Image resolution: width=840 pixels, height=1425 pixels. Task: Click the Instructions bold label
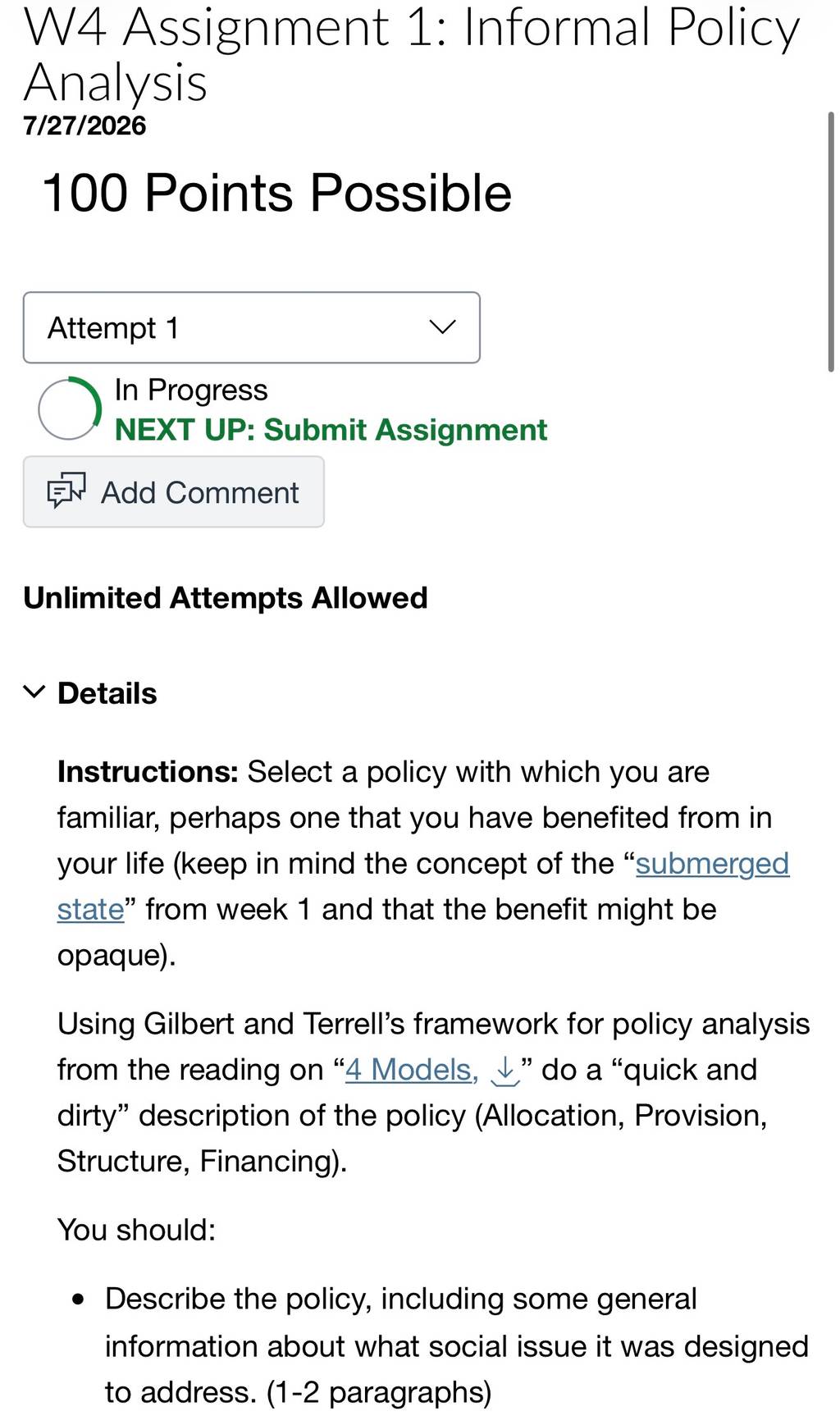click(x=148, y=772)
